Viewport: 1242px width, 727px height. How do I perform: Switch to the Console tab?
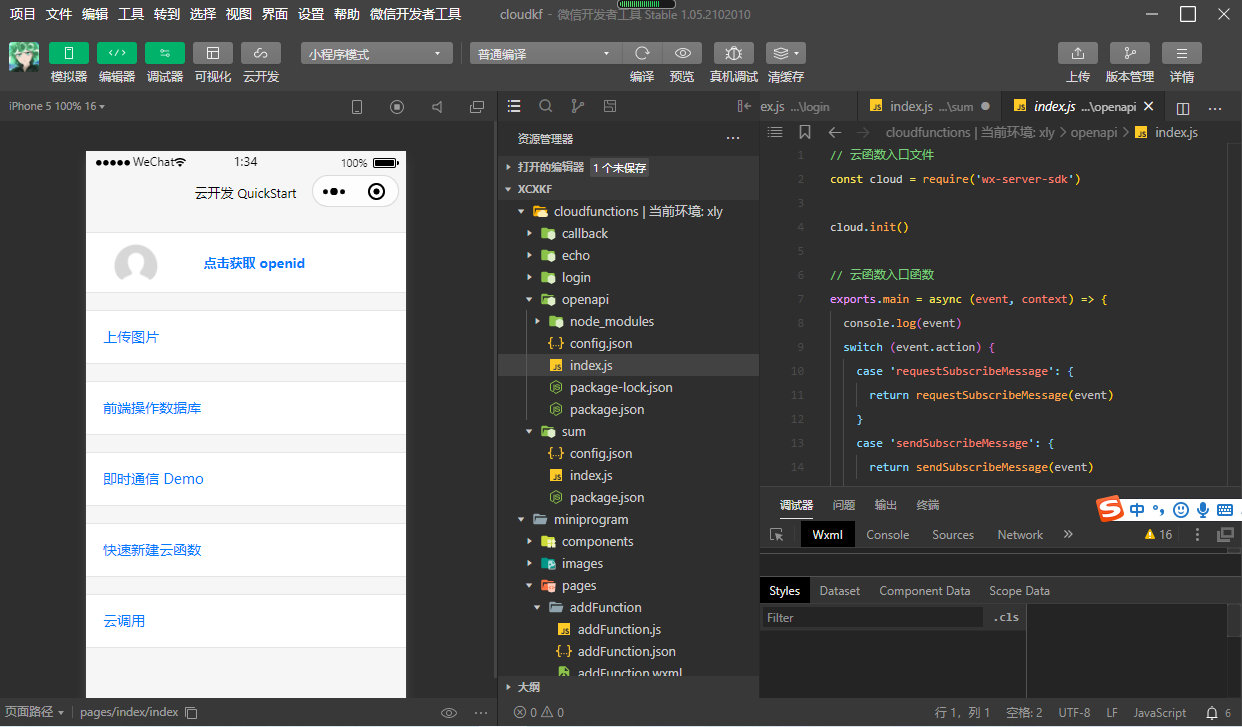coord(888,535)
